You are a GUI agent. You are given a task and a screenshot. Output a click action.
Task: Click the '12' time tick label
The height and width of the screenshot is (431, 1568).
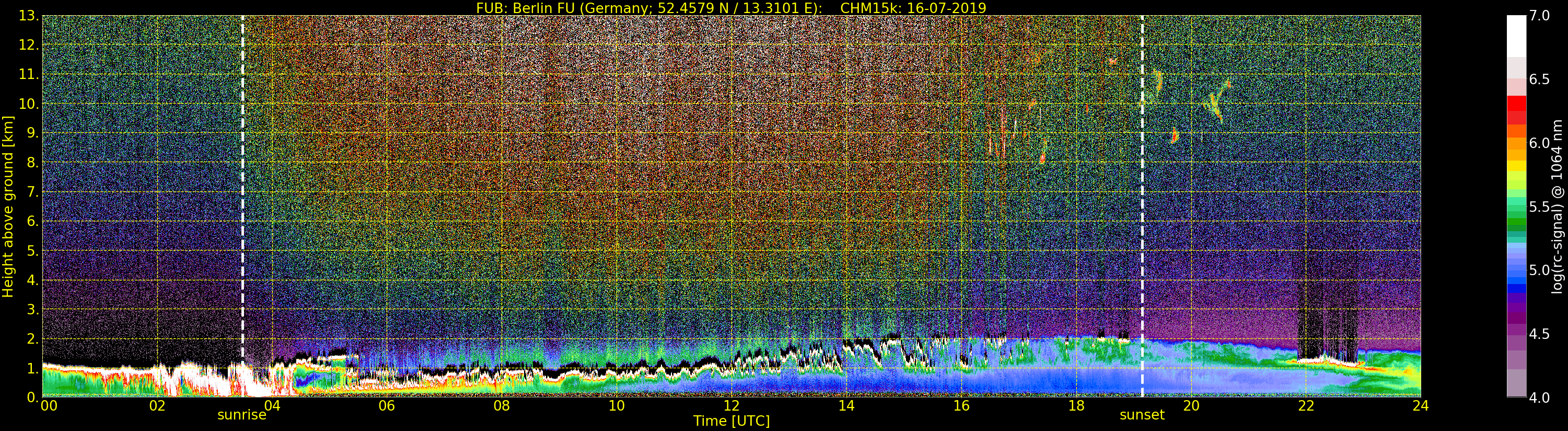[x=731, y=406]
